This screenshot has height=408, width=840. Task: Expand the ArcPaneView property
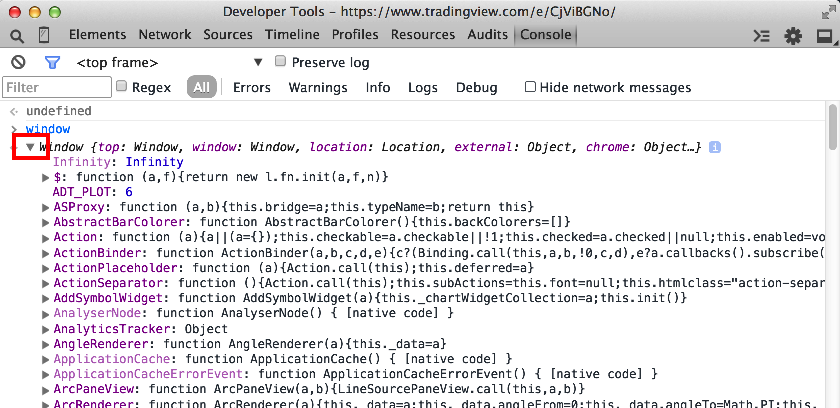[x=46, y=389]
